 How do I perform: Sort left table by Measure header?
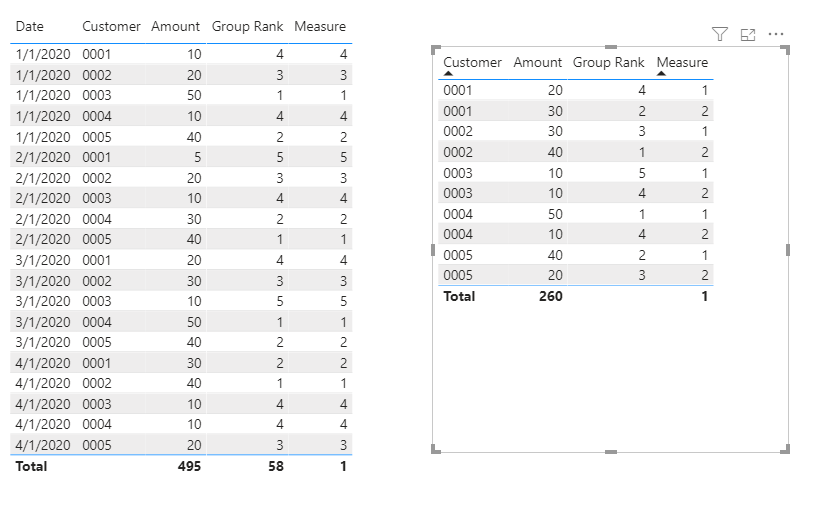click(320, 26)
